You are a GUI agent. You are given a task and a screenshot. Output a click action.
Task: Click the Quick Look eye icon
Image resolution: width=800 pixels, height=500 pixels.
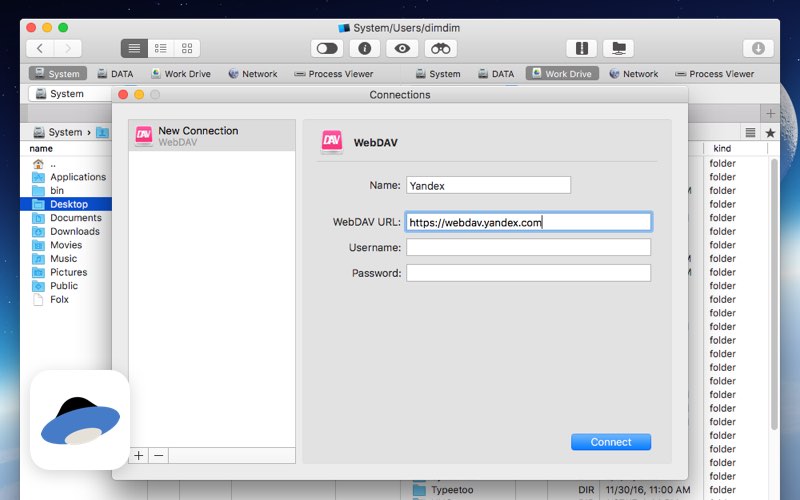[402, 48]
